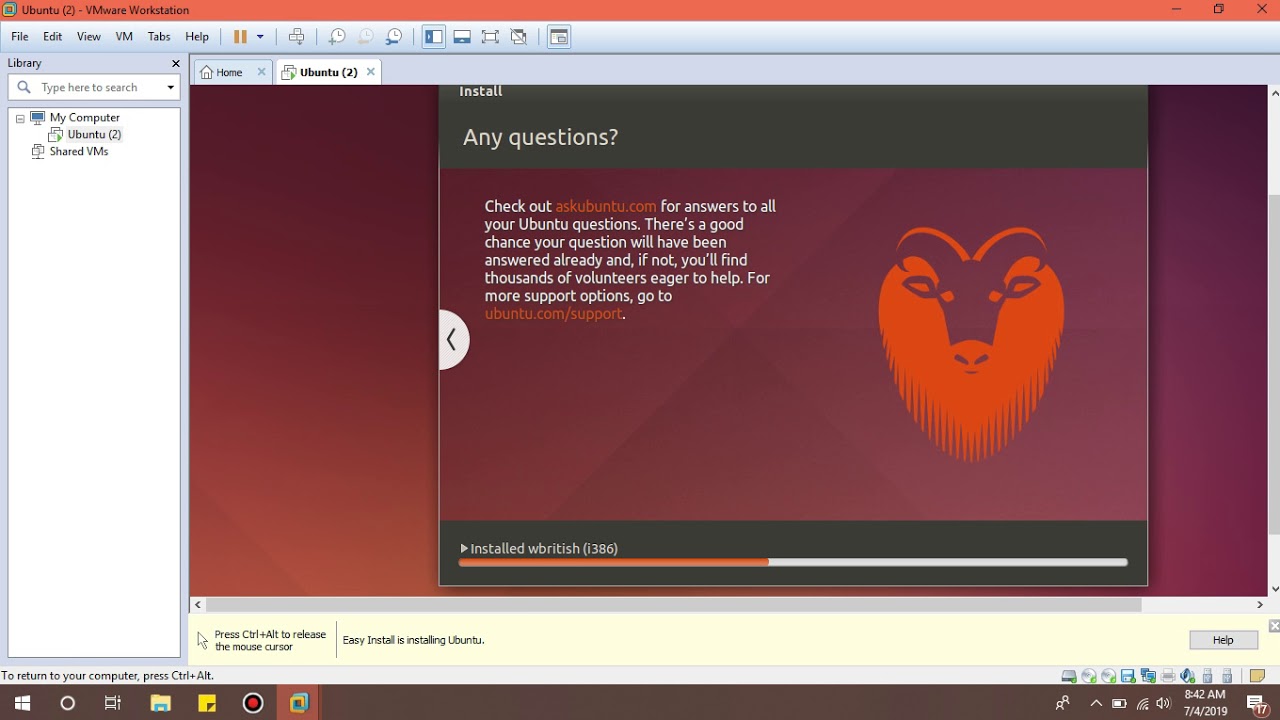Click the VM view scroll up arrow
The height and width of the screenshot is (720, 1280).
coord(1274,93)
